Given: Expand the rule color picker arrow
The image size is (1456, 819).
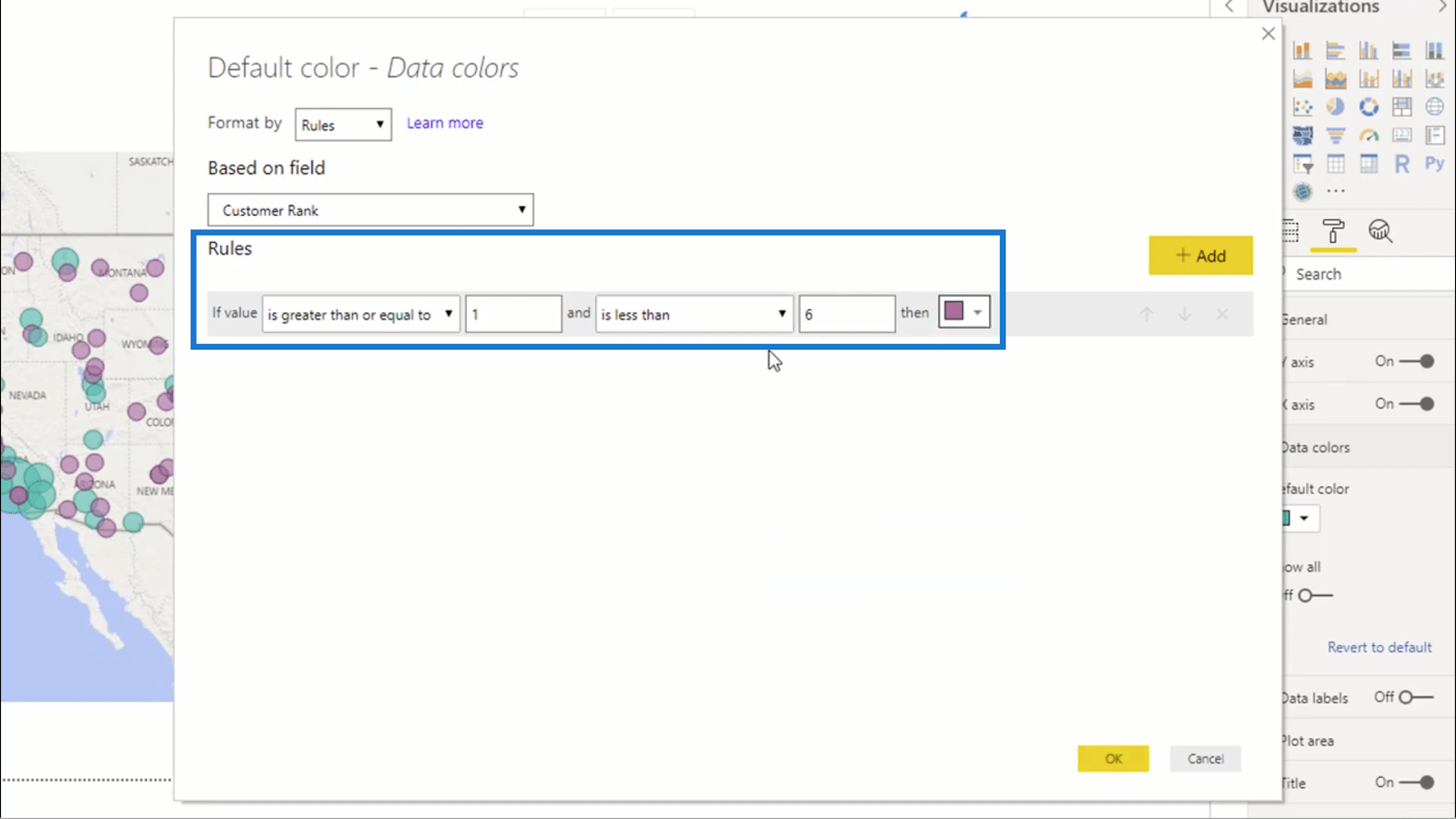Looking at the screenshot, I should (977, 312).
